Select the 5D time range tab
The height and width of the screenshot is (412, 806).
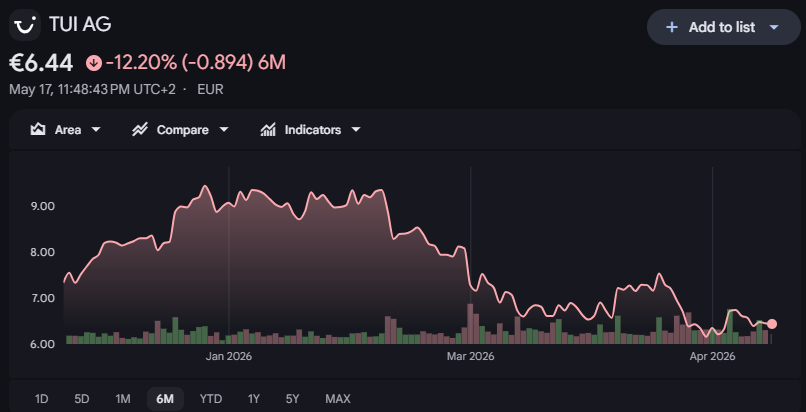[x=82, y=399]
